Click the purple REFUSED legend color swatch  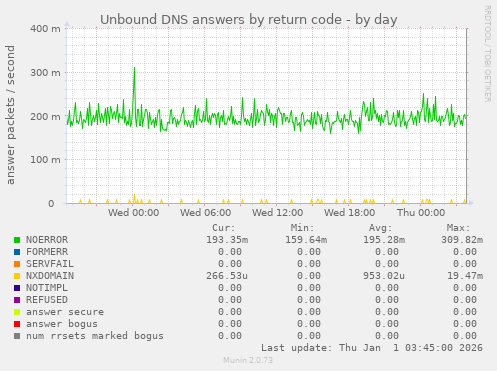click(x=17, y=300)
